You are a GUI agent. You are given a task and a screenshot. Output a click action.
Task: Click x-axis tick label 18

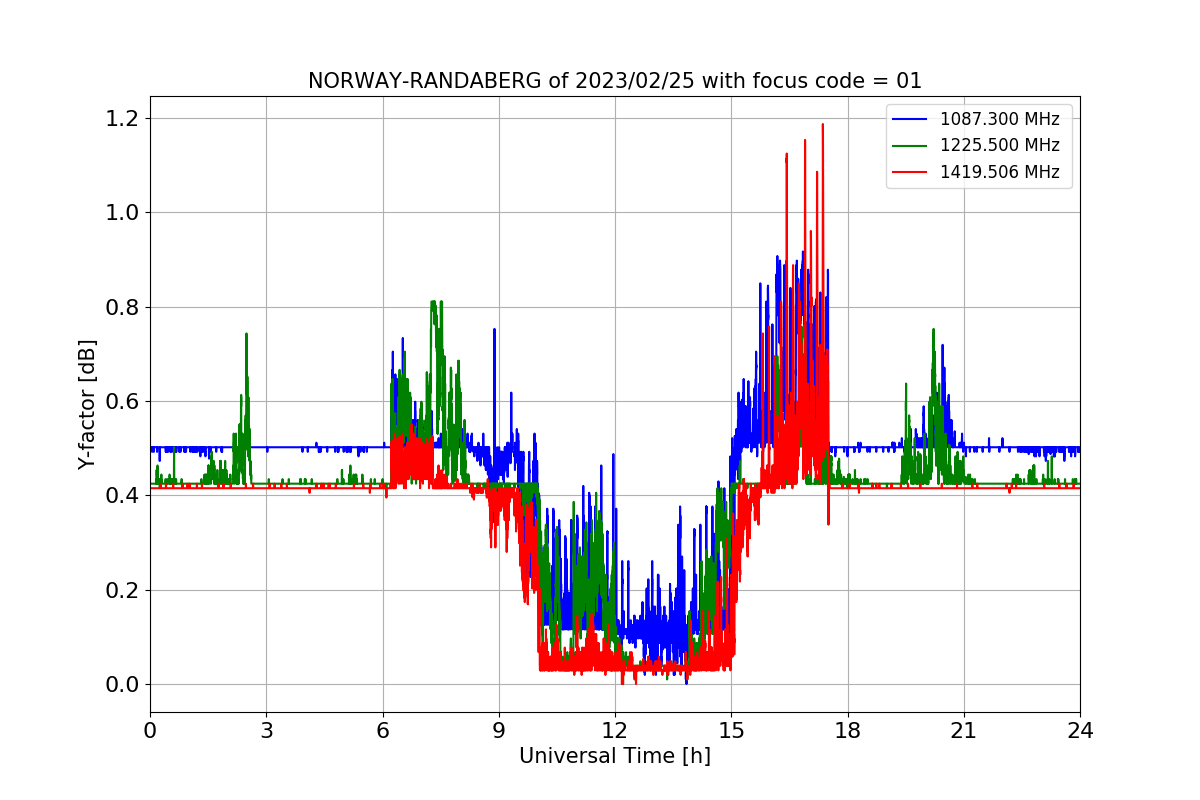(847, 731)
